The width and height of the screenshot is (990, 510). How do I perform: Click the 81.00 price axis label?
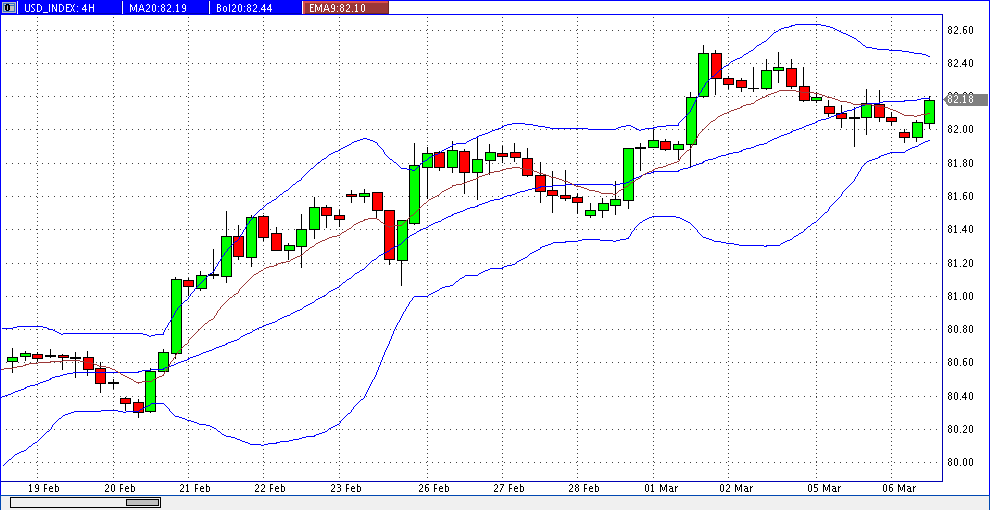click(x=960, y=296)
